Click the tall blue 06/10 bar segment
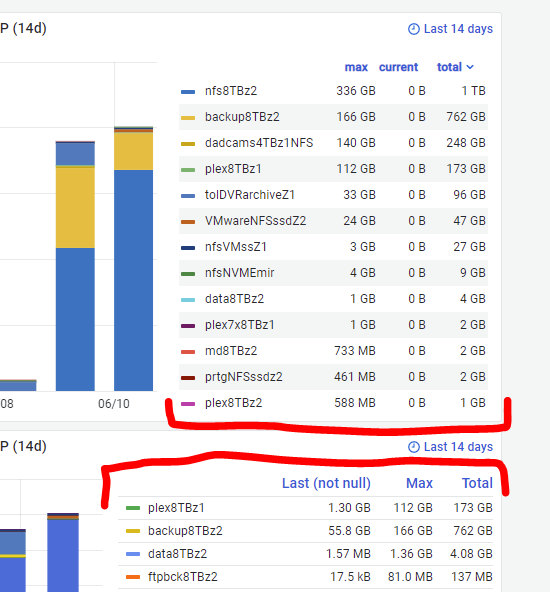This screenshot has height=592, width=550. [134, 280]
